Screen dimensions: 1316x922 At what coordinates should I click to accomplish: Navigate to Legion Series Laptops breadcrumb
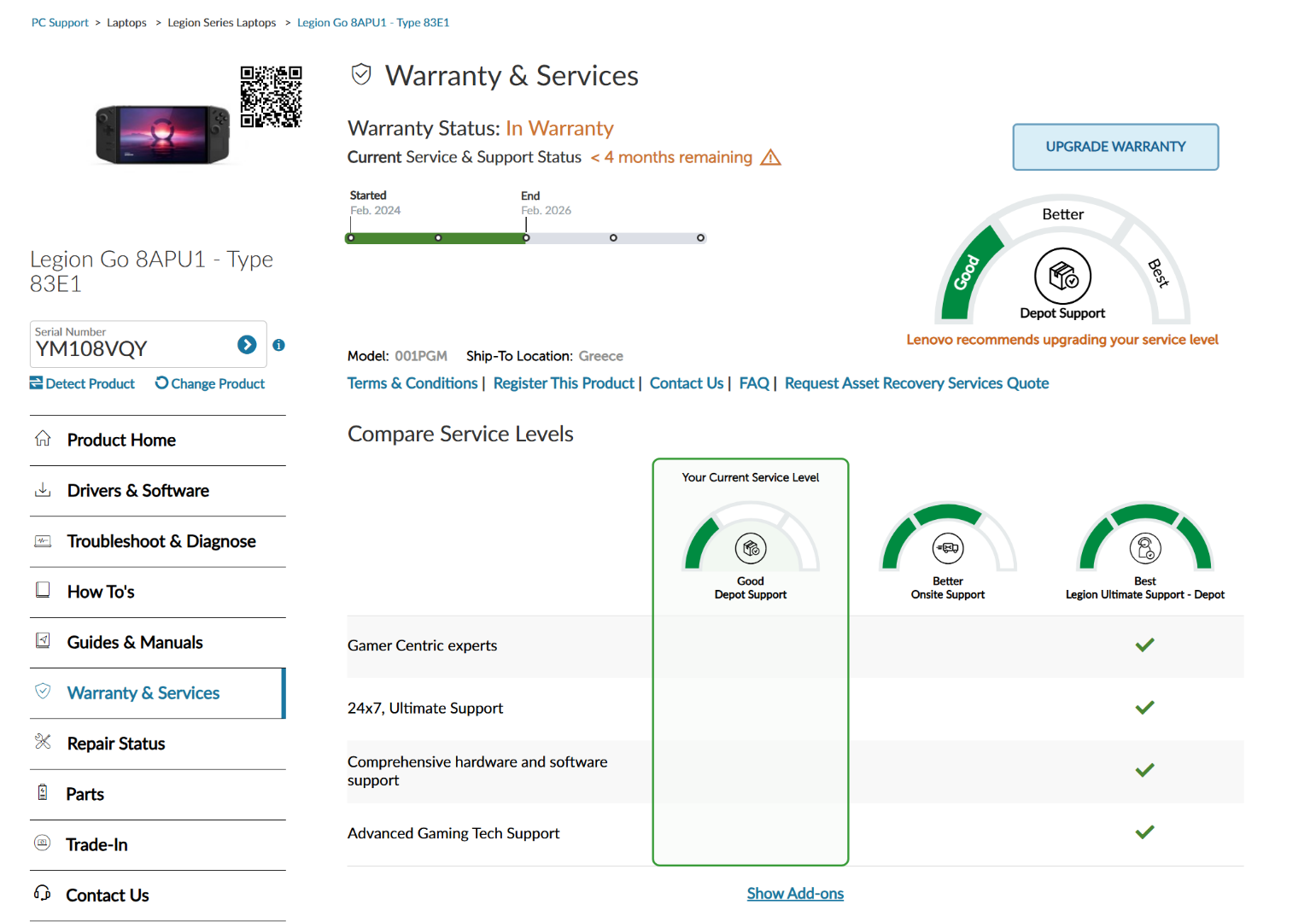pyautogui.click(x=221, y=23)
